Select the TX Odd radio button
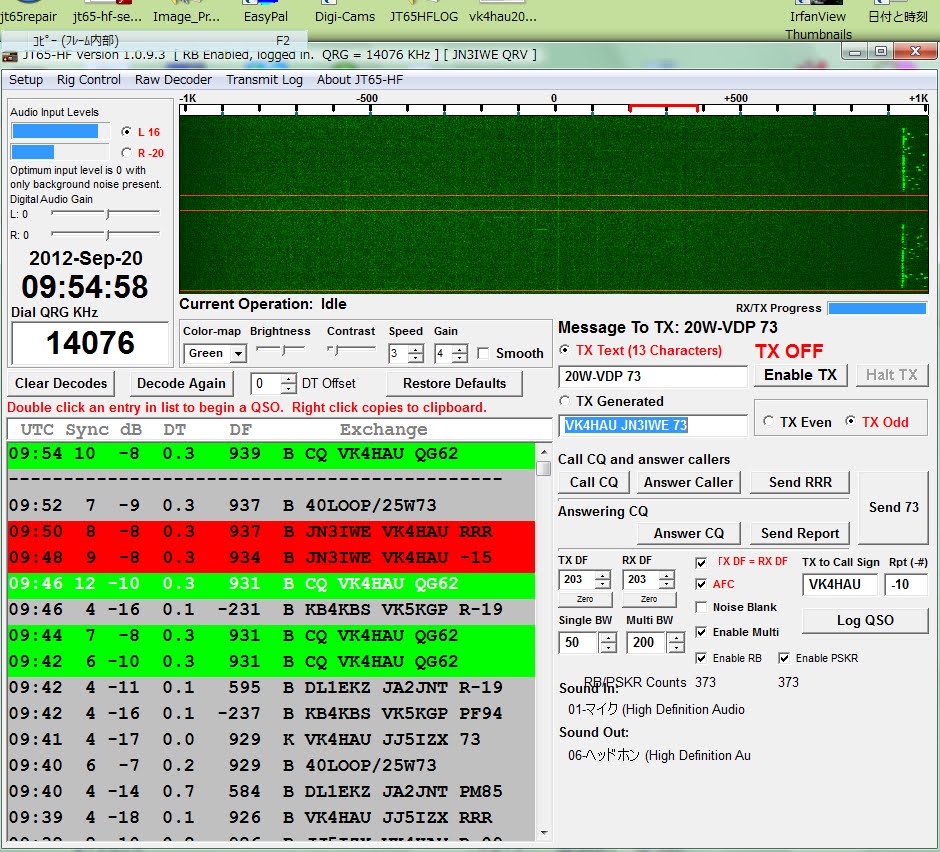Image resolution: width=940 pixels, height=852 pixels. click(x=850, y=422)
